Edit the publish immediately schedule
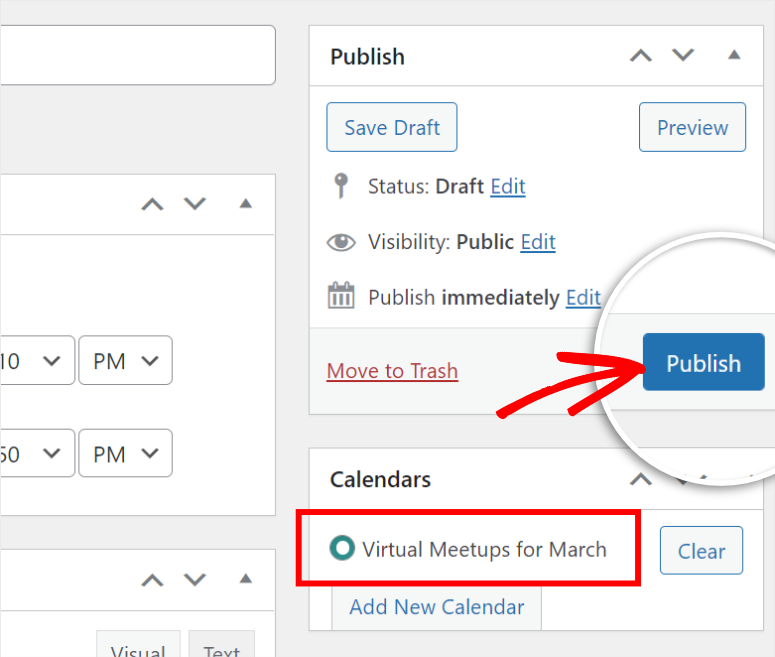Screen dimensions: 775x657 coord(583,297)
